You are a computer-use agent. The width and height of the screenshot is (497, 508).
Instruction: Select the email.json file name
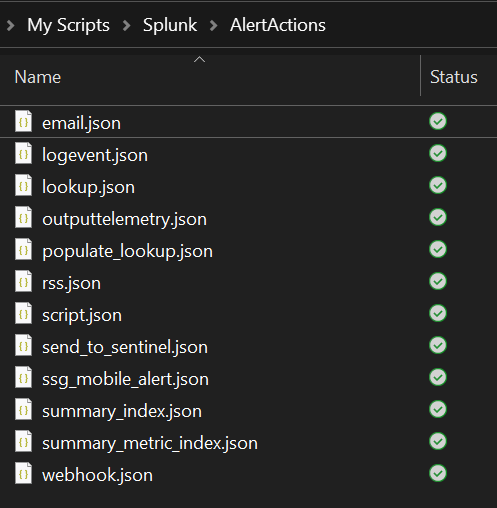[x=81, y=123]
